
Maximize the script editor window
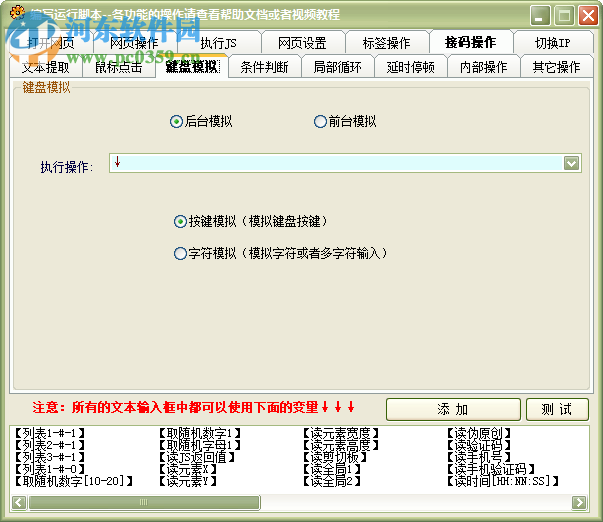(564, 16)
